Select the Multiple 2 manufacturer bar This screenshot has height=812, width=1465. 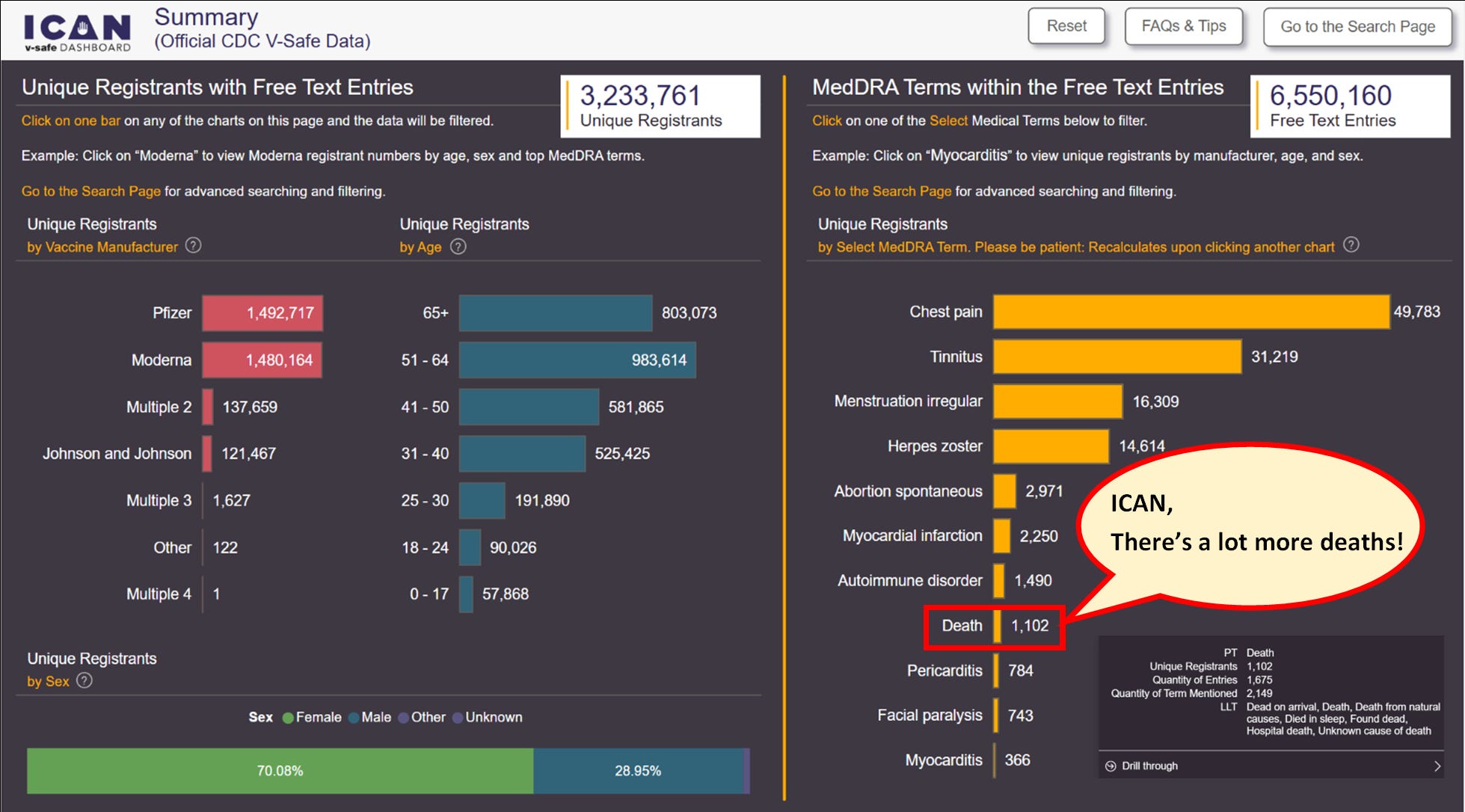coord(207,407)
